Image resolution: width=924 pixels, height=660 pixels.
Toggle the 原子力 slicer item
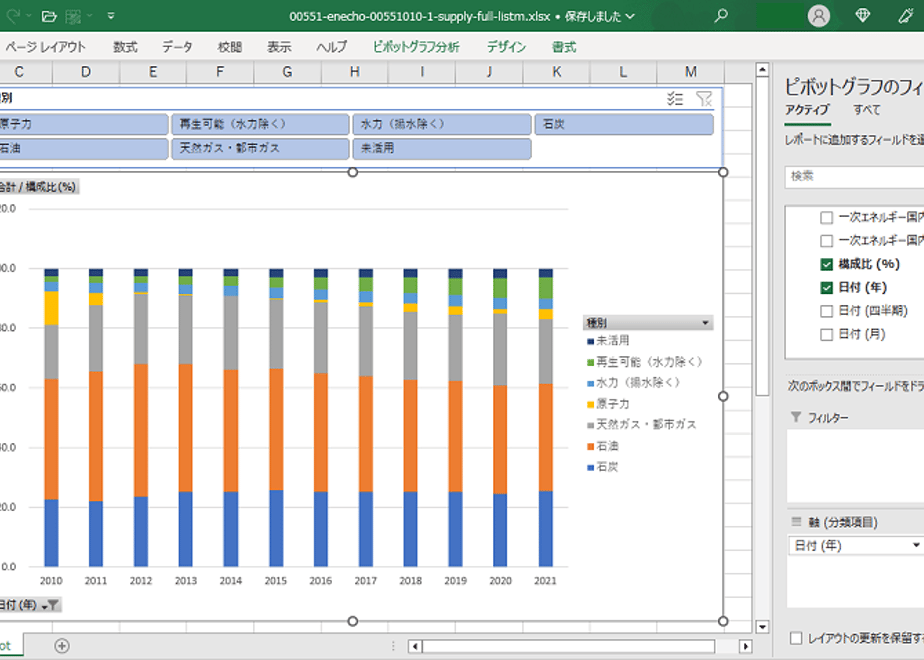click(x=84, y=124)
